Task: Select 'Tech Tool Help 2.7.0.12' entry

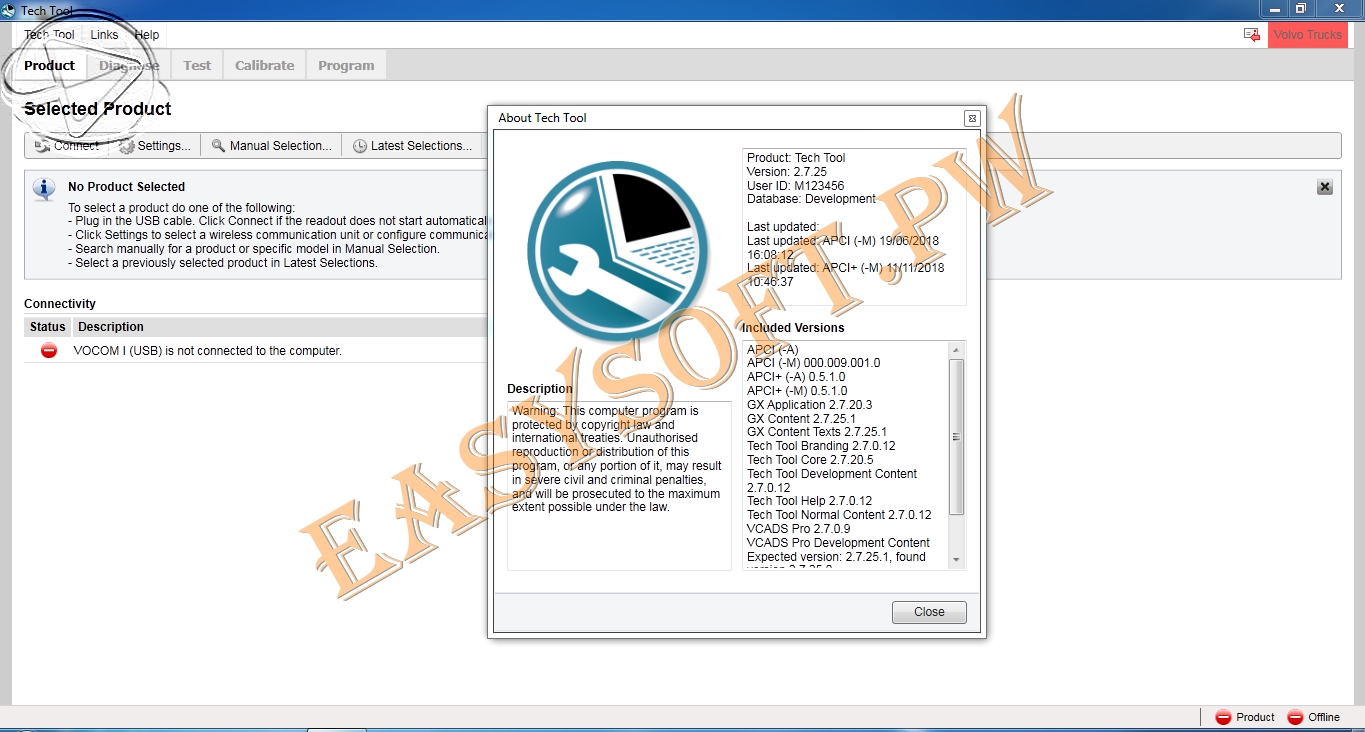Action: [810, 501]
